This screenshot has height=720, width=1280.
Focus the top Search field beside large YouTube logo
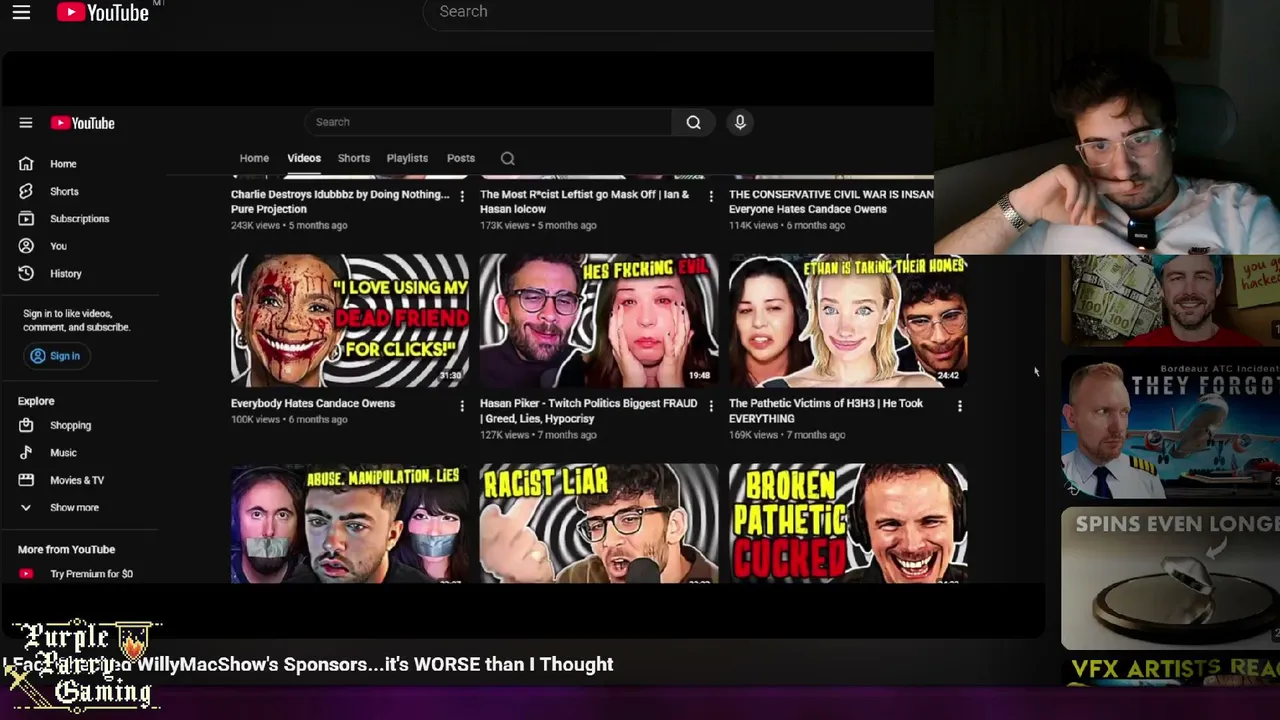coord(678,12)
